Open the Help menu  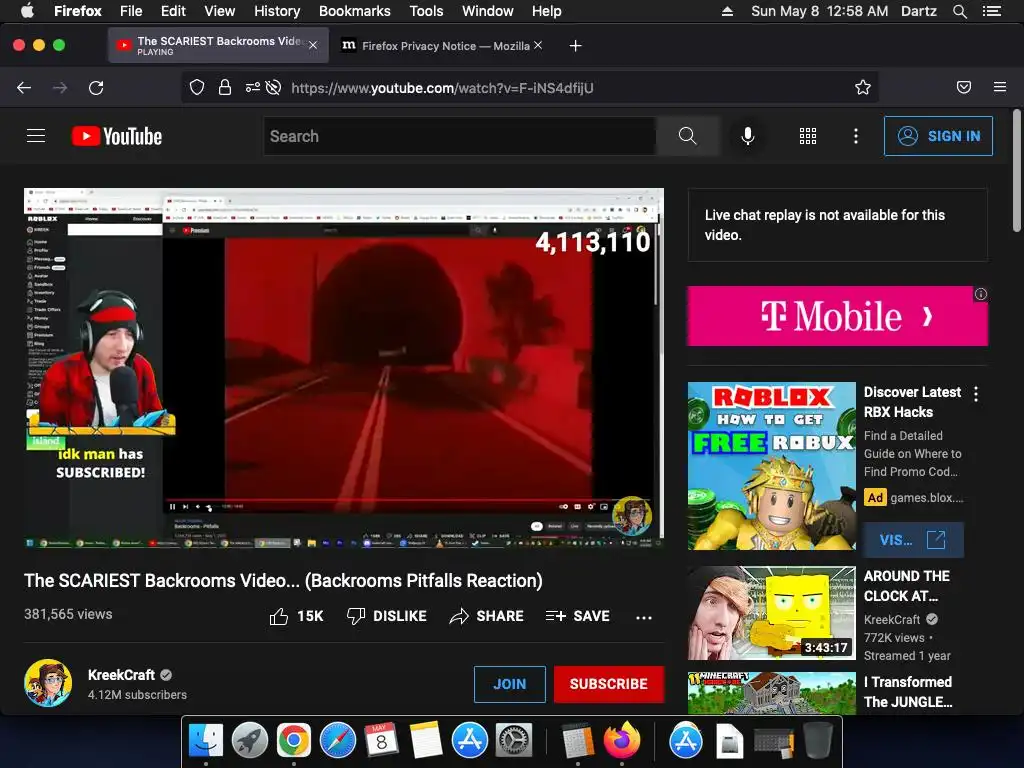(546, 11)
